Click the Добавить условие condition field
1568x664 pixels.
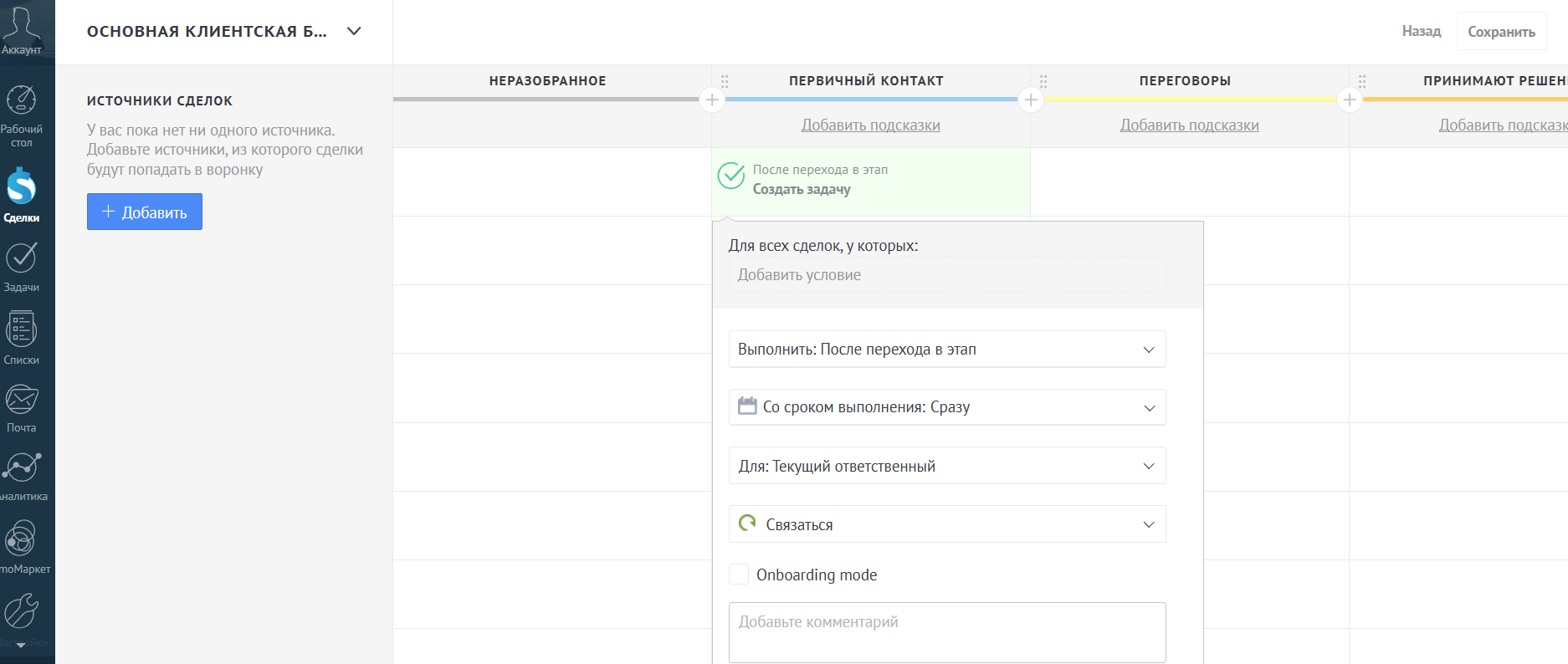(946, 275)
